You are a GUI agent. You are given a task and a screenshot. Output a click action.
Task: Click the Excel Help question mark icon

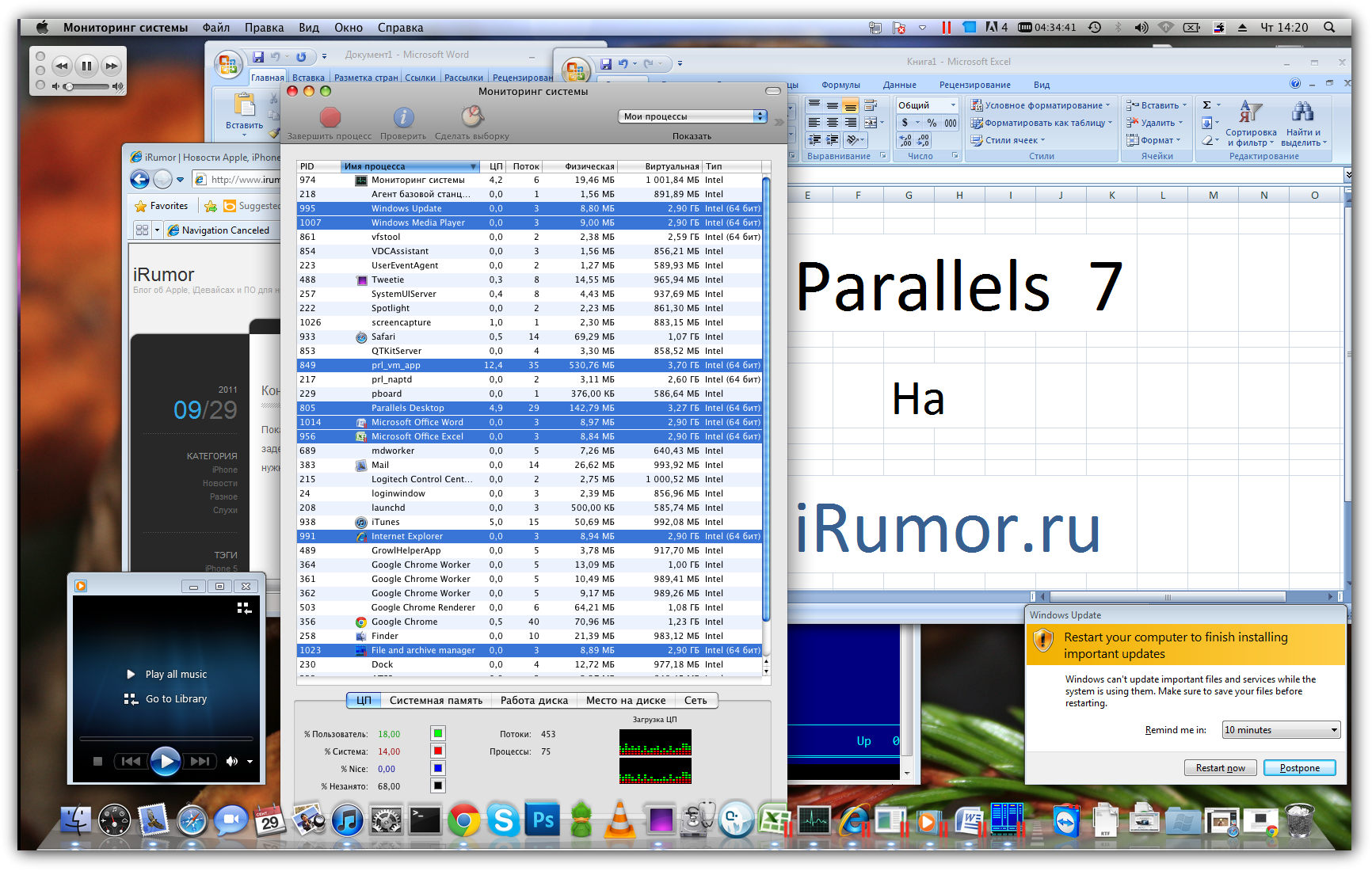1295,84
